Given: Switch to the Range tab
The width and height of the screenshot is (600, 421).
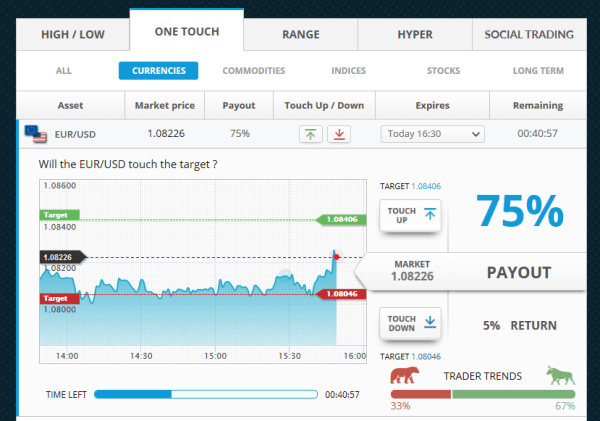Looking at the screenshot, I should [301, 34].
